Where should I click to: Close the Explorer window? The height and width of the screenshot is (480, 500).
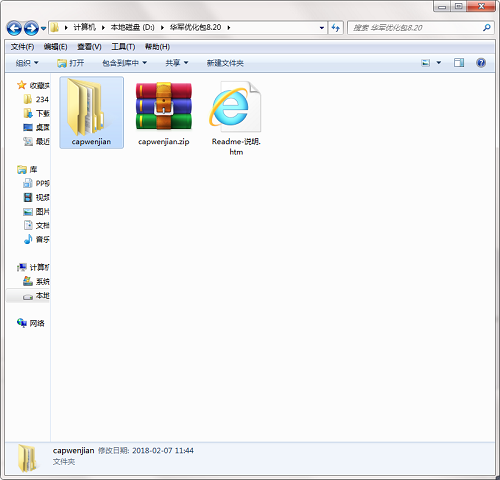point(481,7)
